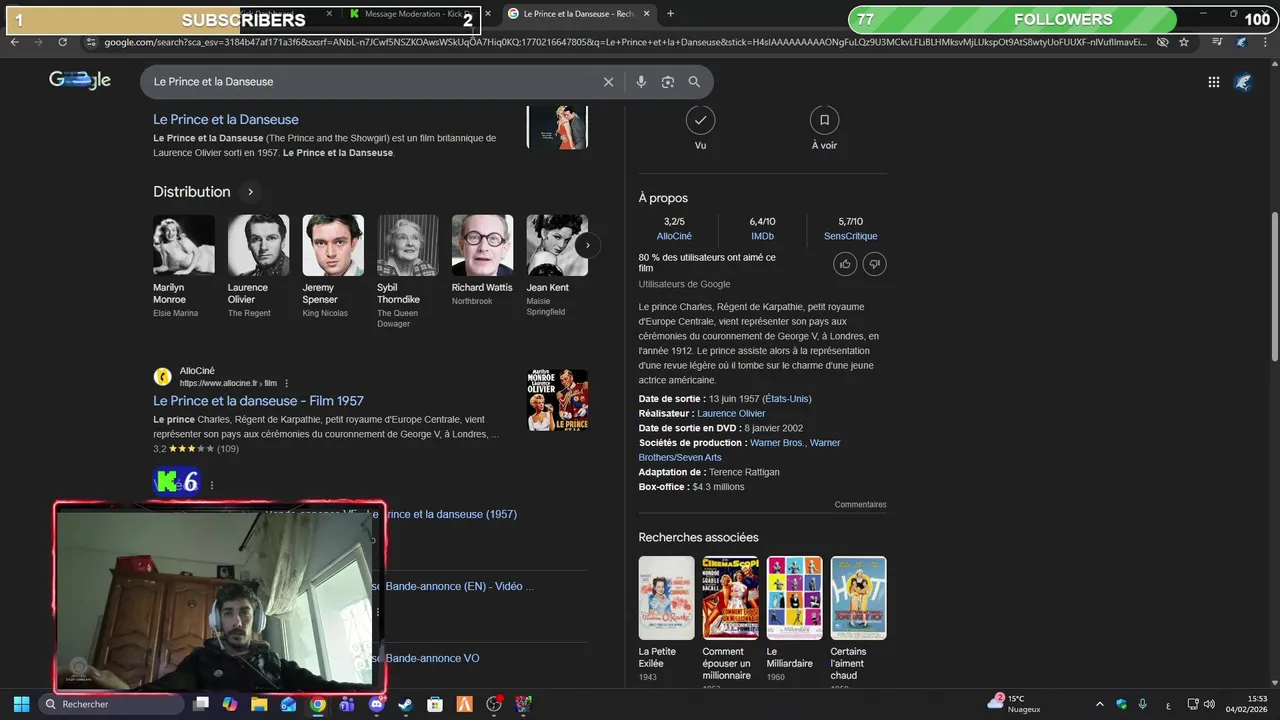Select Jeremy Spenser cast photo
The image size is (1280, 720).
[x=333, y=245]
